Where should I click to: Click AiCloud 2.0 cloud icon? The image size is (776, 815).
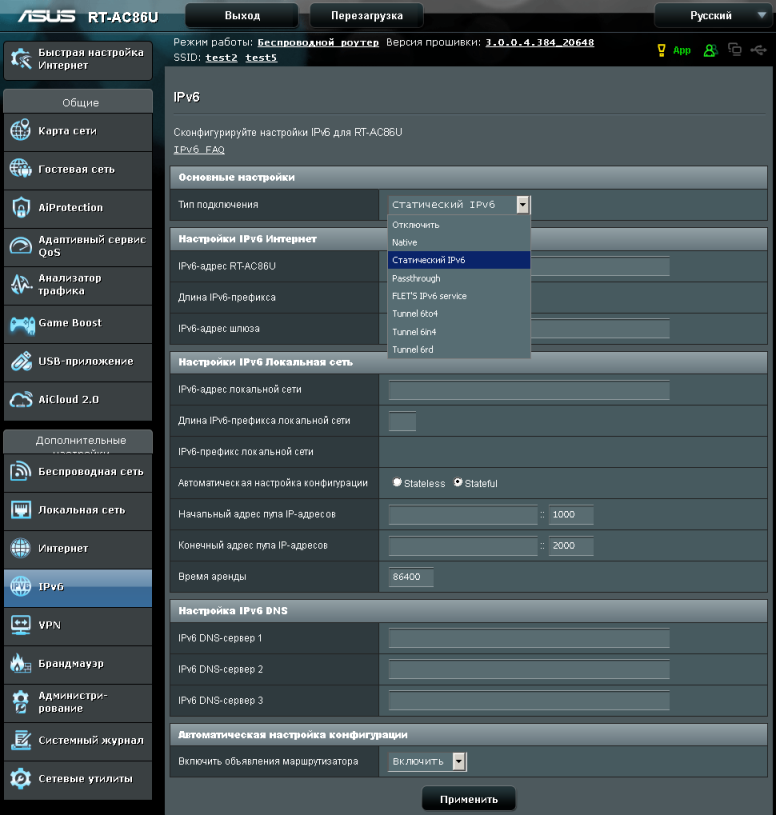pos(21,400)
